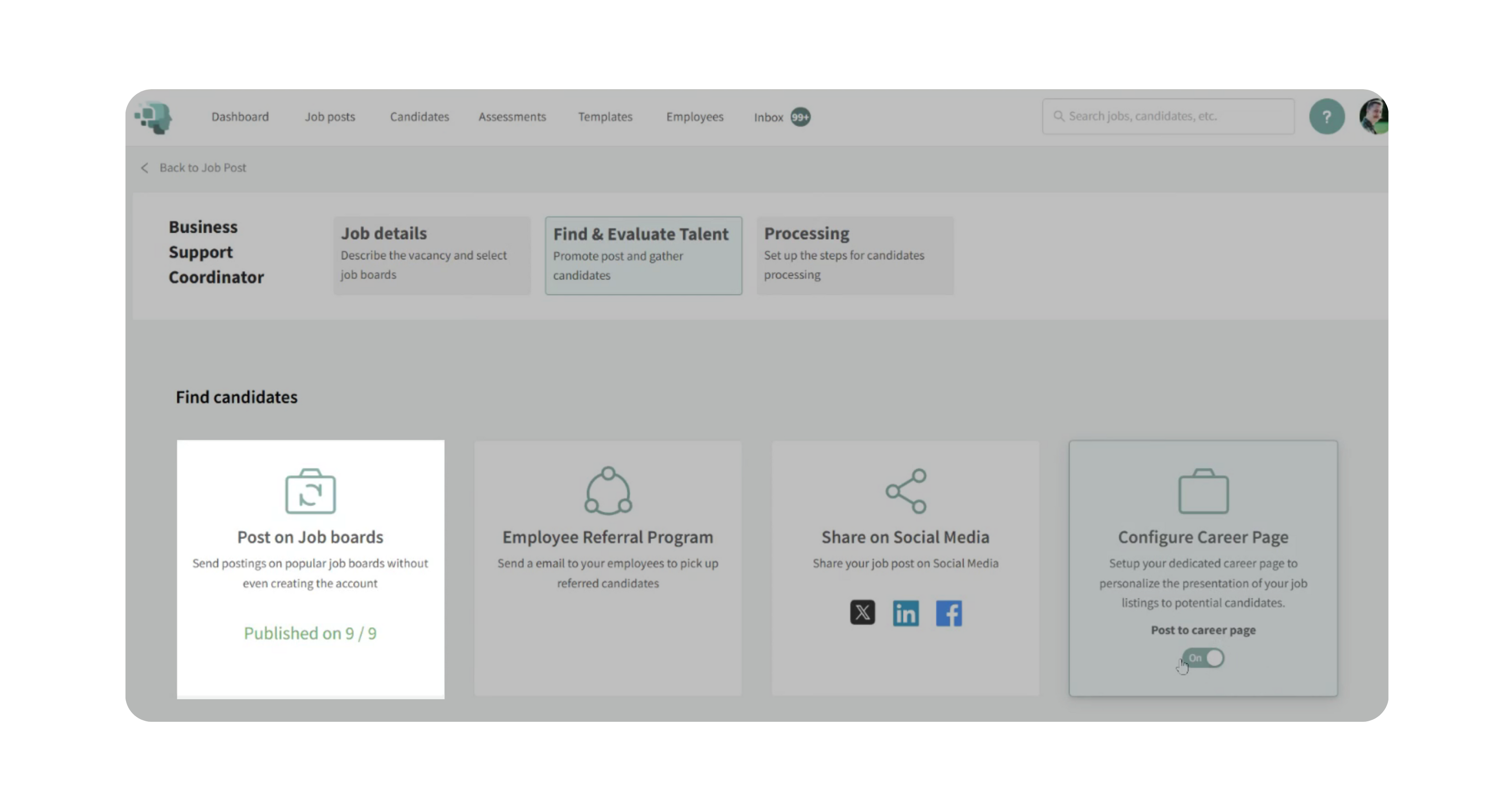This screenshot has height=811, width=1512.
Task: Open the Inbox 99+ notification badge
Action: pyautogui.click(x=800, y=117)
